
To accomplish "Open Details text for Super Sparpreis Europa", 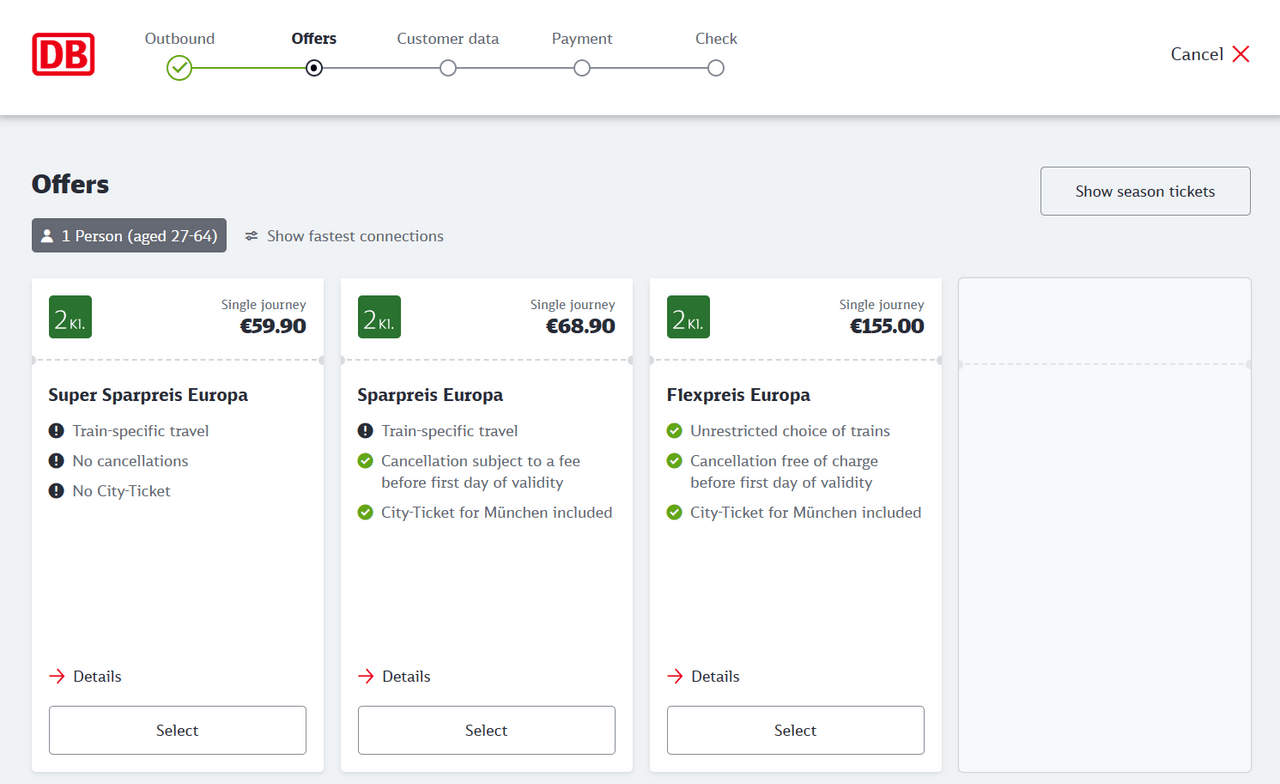I will tap(97, 677).
